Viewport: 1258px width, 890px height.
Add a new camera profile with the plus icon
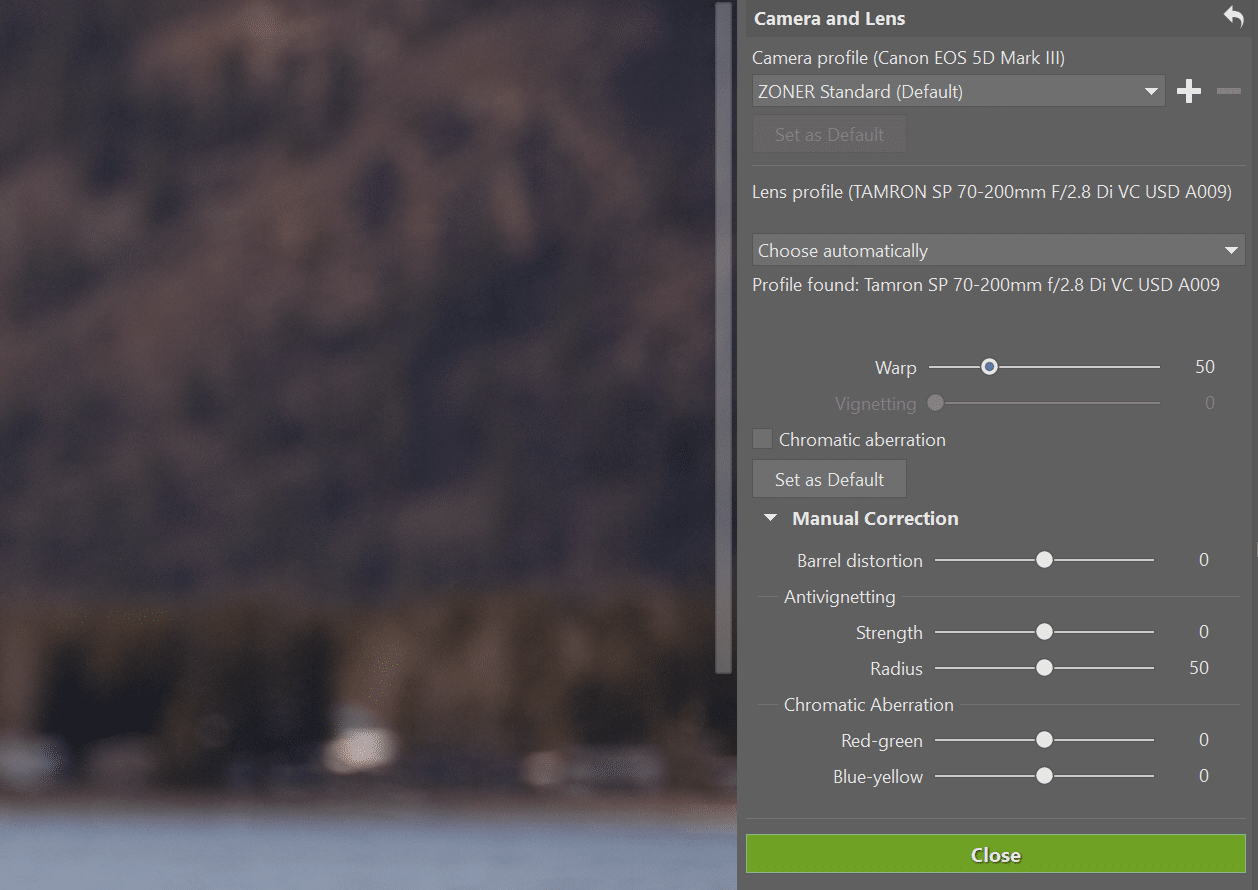(x=1188, y=92)
